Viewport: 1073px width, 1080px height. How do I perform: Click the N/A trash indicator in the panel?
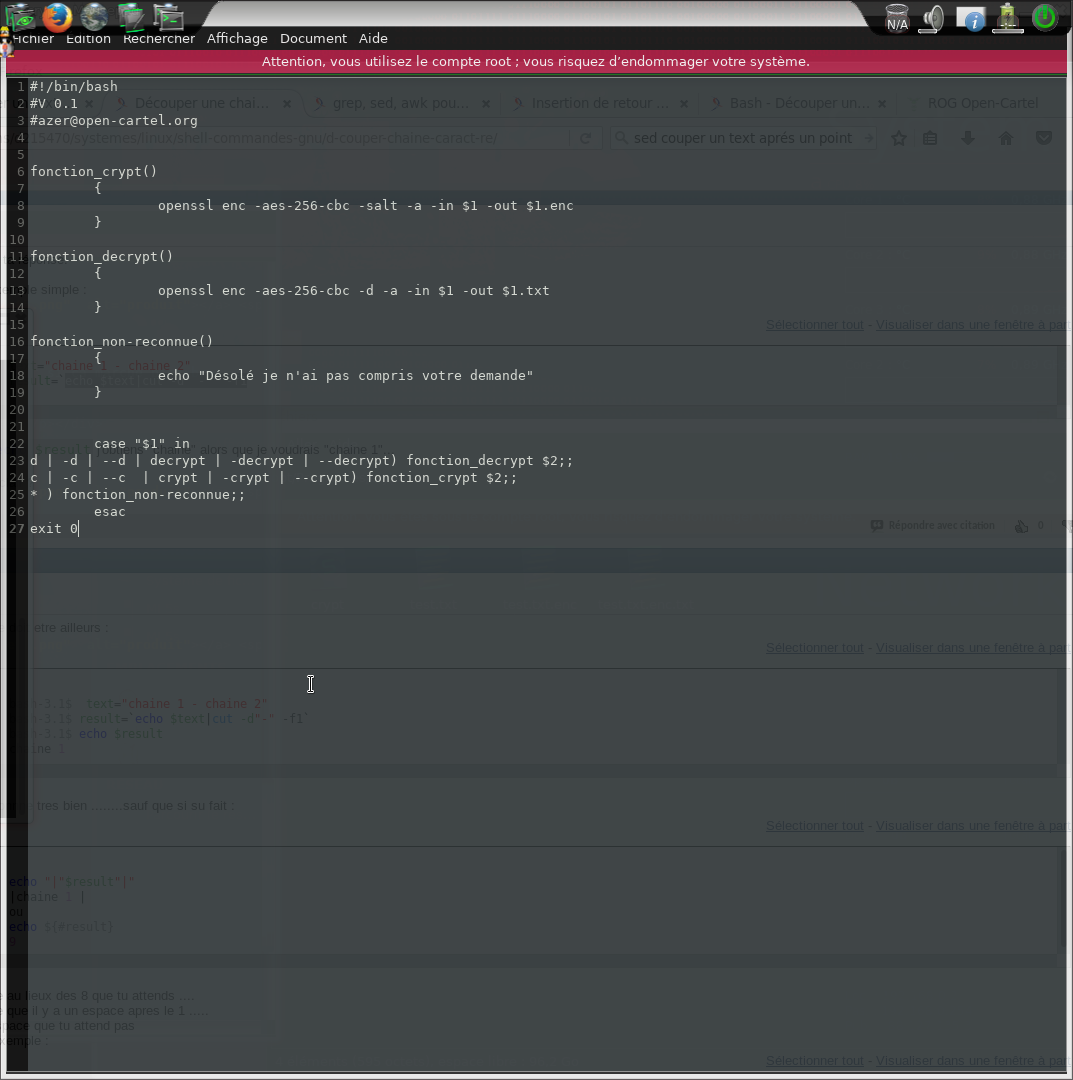(x=897, y=18)
